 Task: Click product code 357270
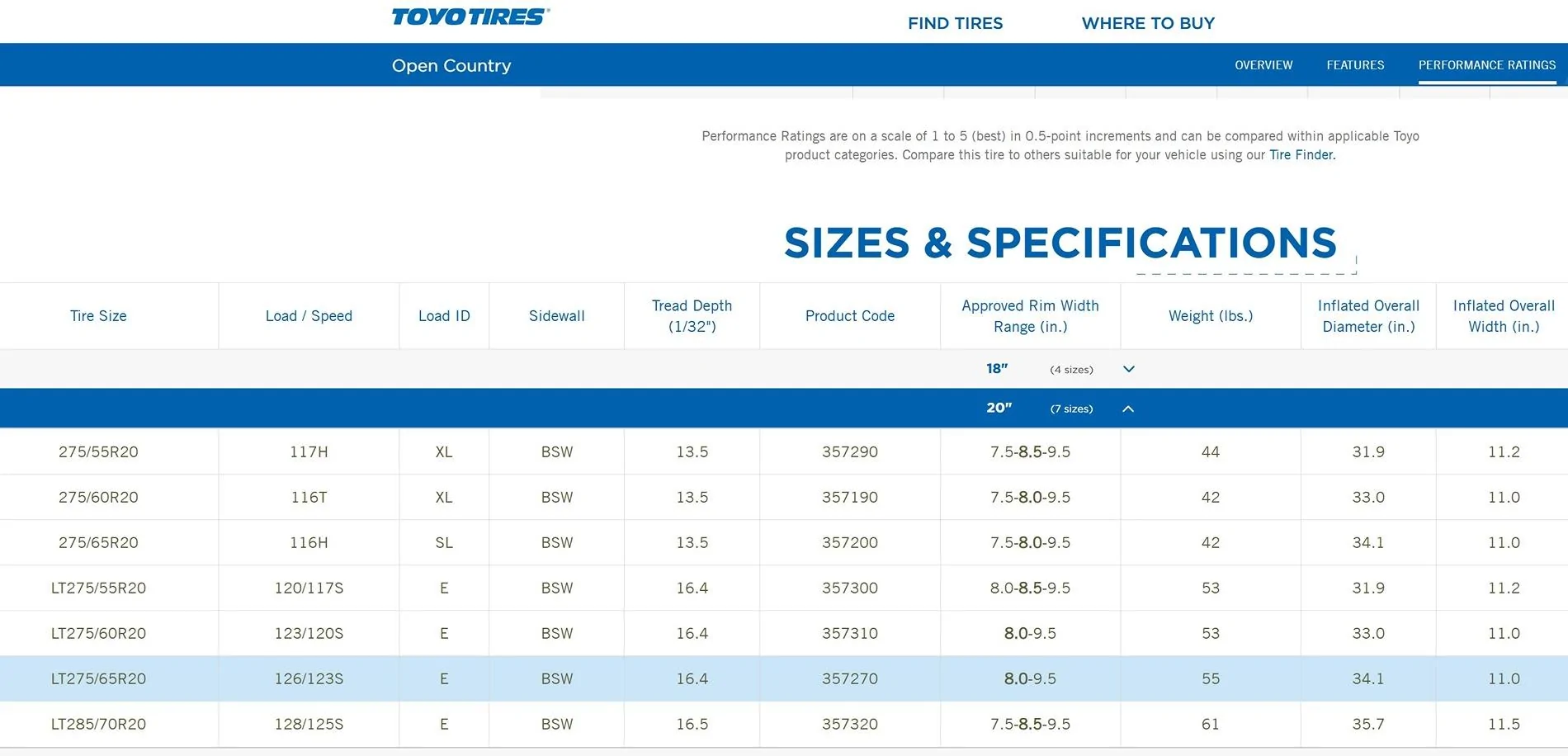[850, 678]
